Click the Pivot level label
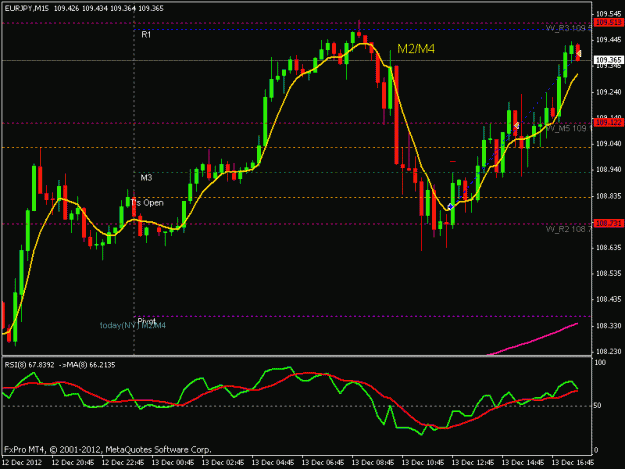This screenshot has width=625, height=469. (146, 321)
